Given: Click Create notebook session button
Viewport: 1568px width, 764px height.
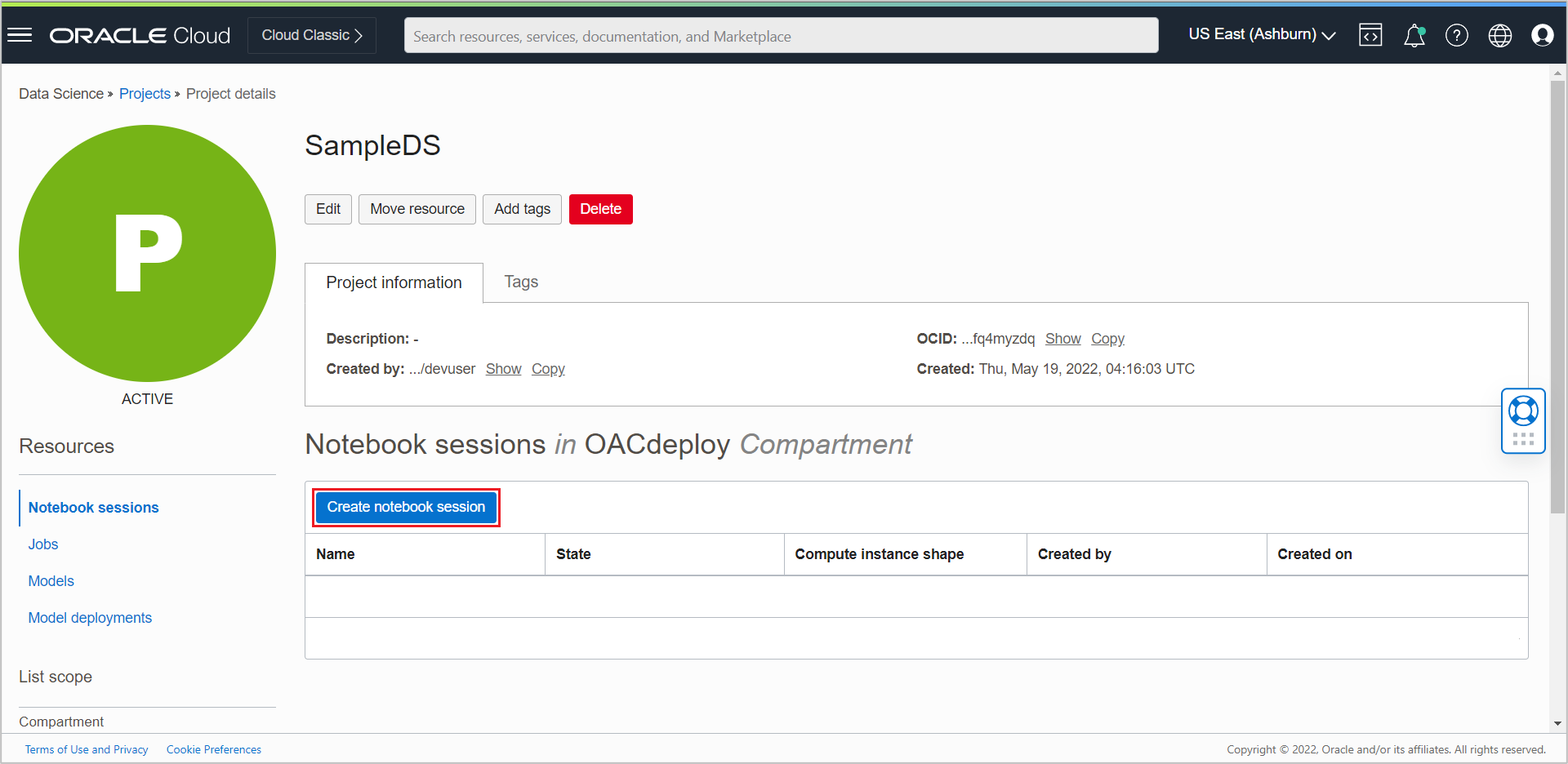Looking at the screenshot, I should pos(406,507).
